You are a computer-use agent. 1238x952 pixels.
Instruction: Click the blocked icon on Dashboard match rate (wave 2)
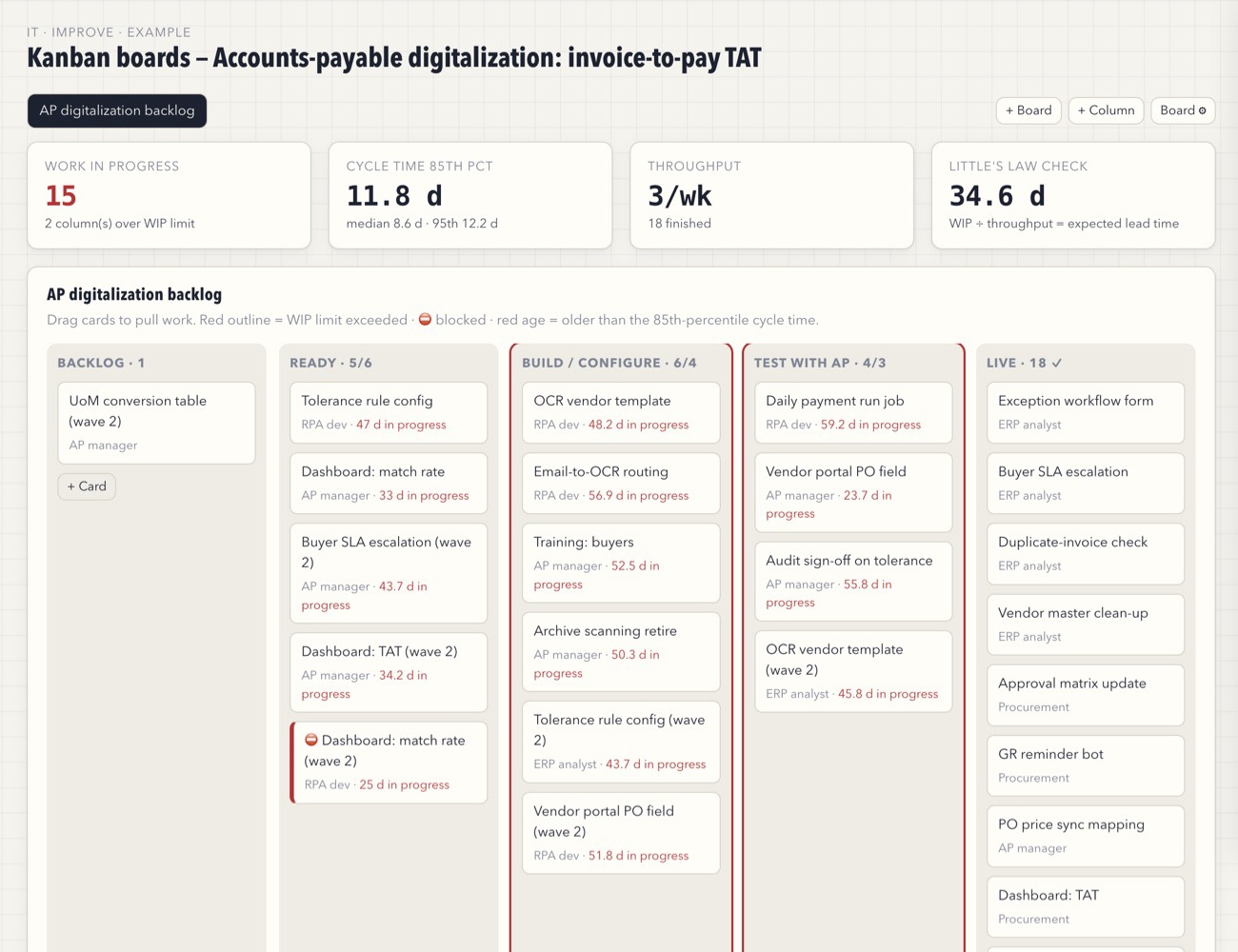tap(310, 740)
